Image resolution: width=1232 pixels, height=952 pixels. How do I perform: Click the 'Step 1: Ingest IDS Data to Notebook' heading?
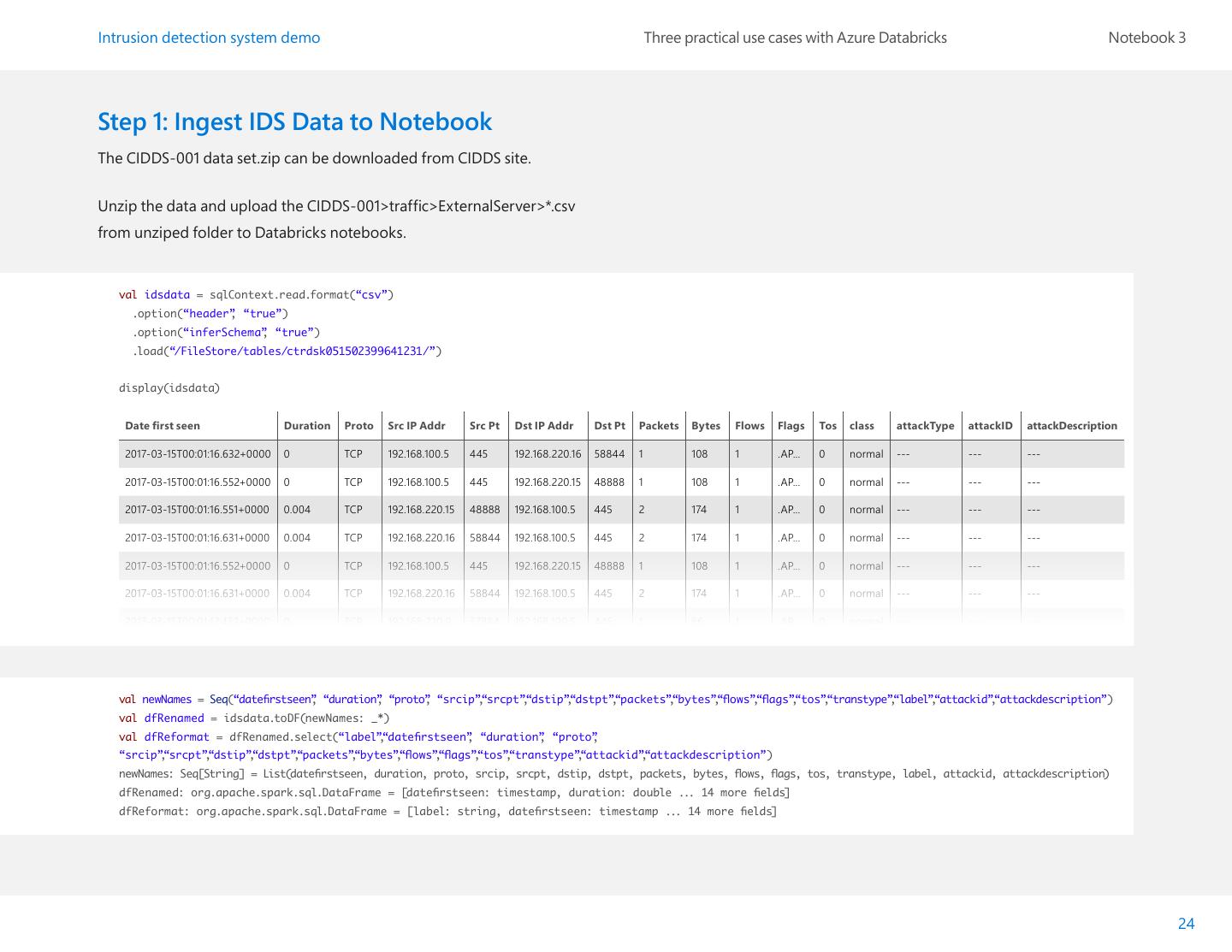(294, 121)
